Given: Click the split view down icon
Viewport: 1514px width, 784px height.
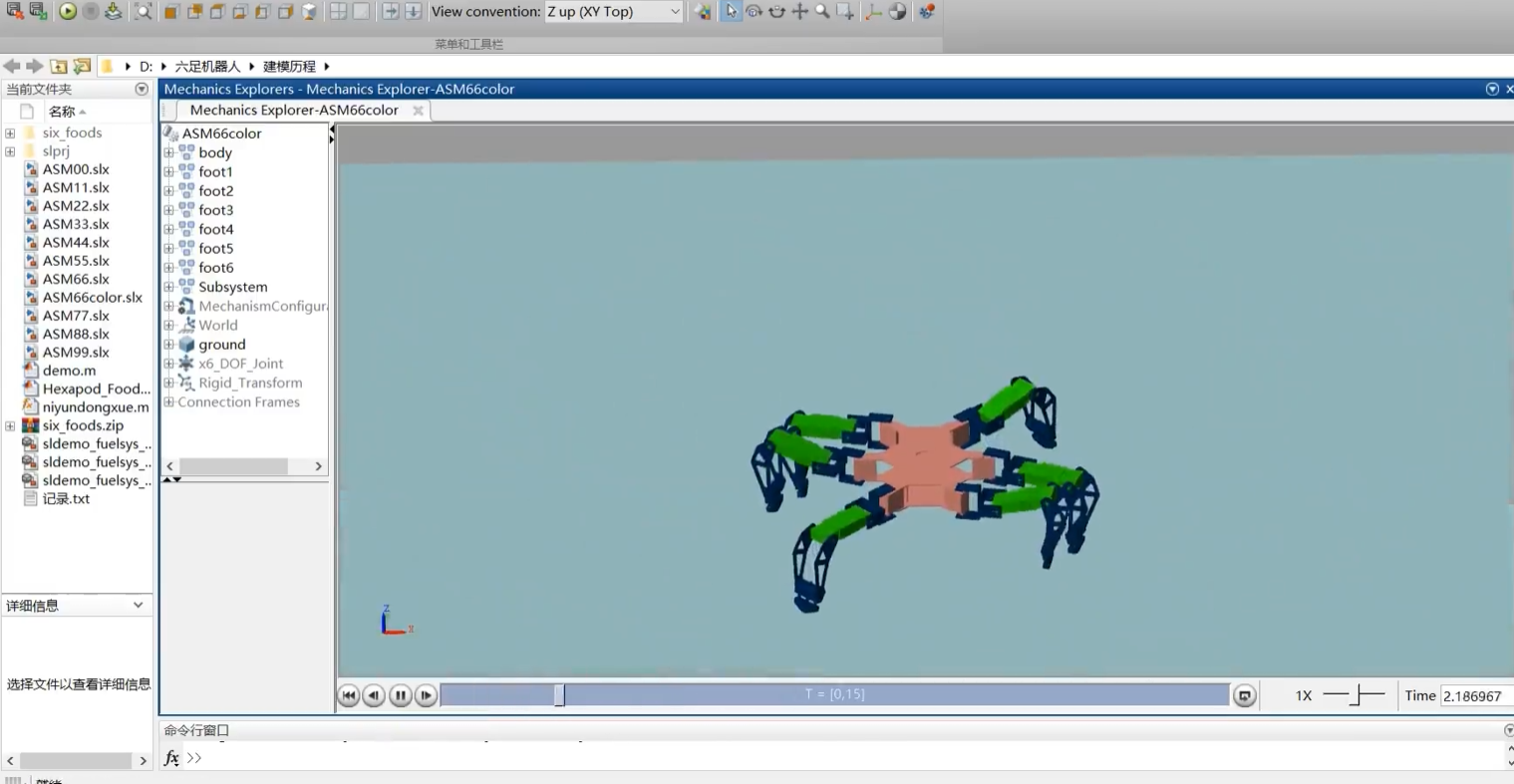Looking at the screenshot, I should (x=414, y=12).
